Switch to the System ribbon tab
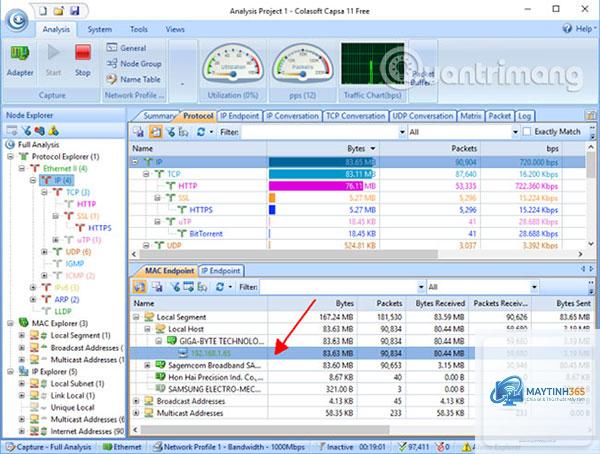The height and width of the screenshot is (454, 600). [99, 29]
